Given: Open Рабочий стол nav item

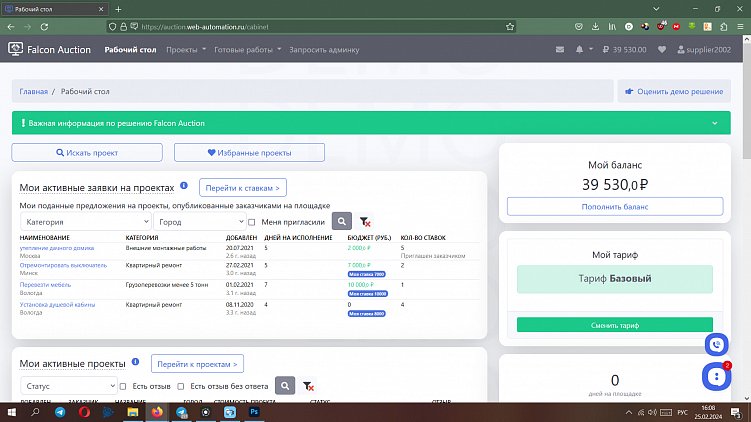Looking at the screenshot, I should click(130, 49).
